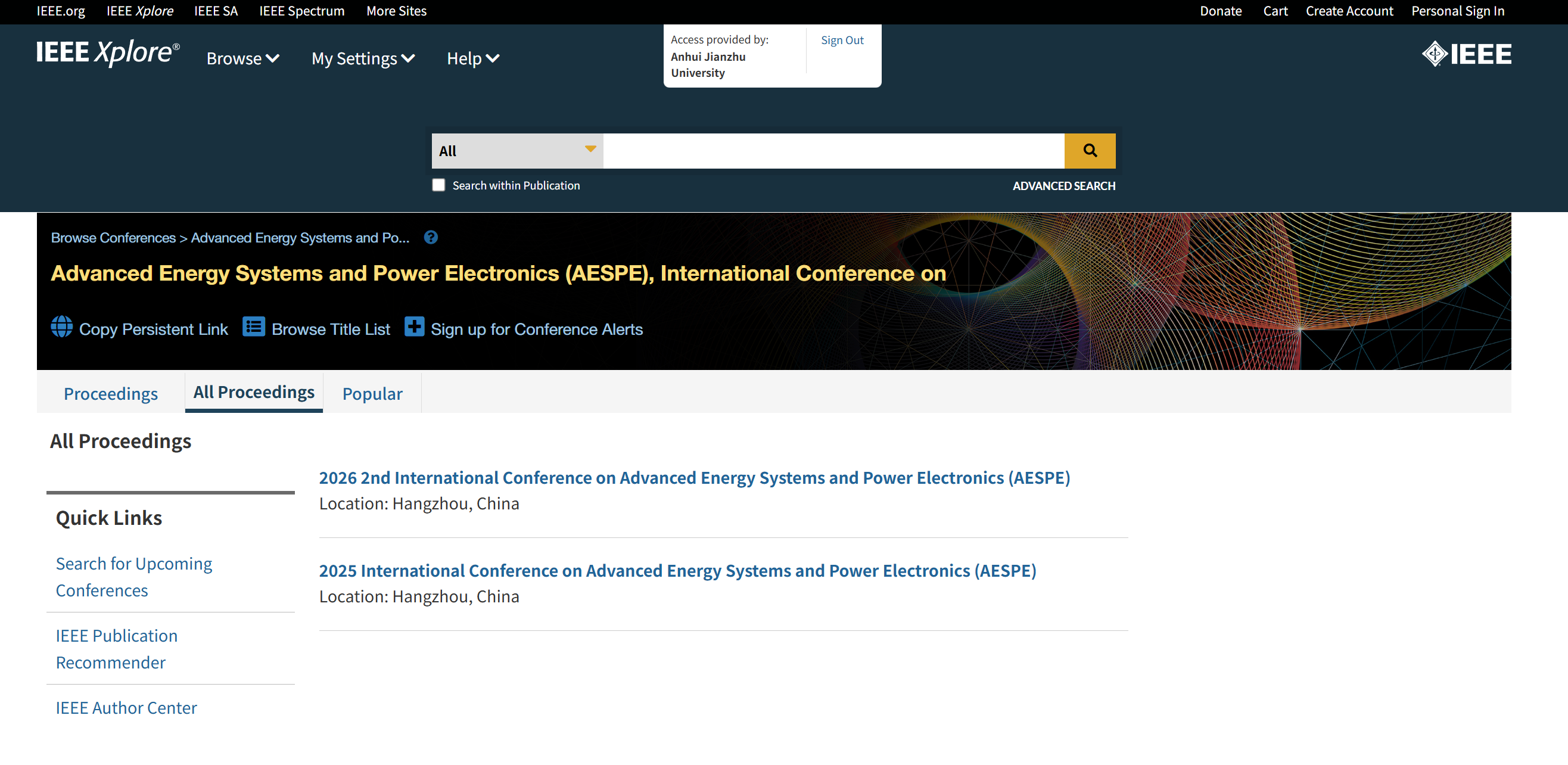The height and width of the screenshot is (765, 1568).
Task: Click the Sign Out link
Action: click(842, 40)
